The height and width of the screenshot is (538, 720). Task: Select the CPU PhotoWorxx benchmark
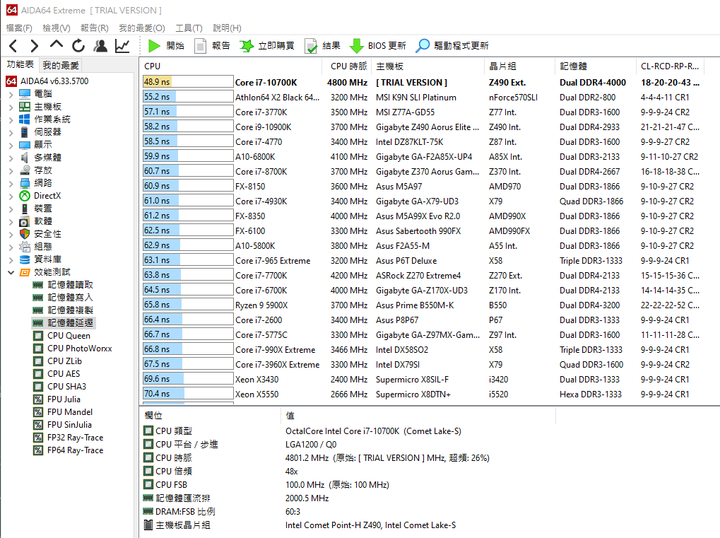coord(79,348)
